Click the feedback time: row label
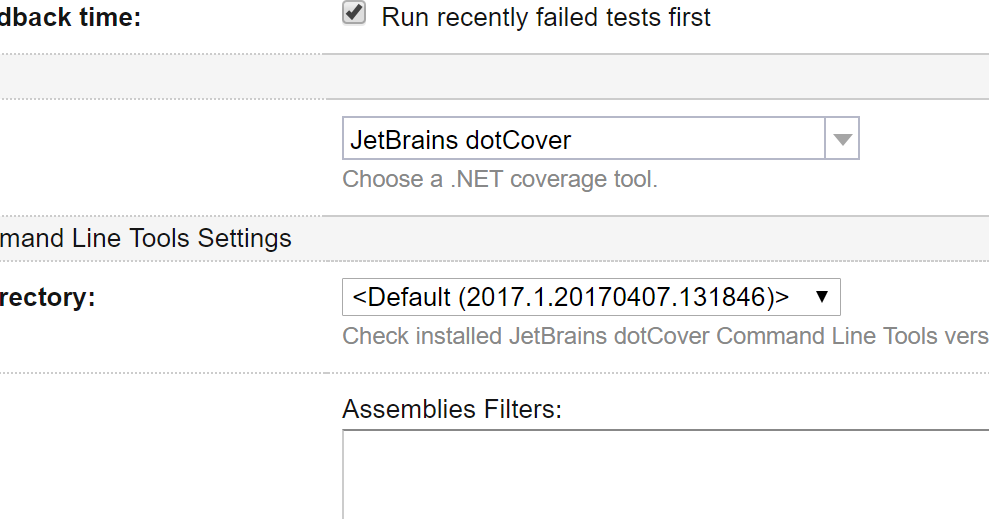The width and height of the screenshot is (989, 519). pyautogui.click(x=70, y=17)
